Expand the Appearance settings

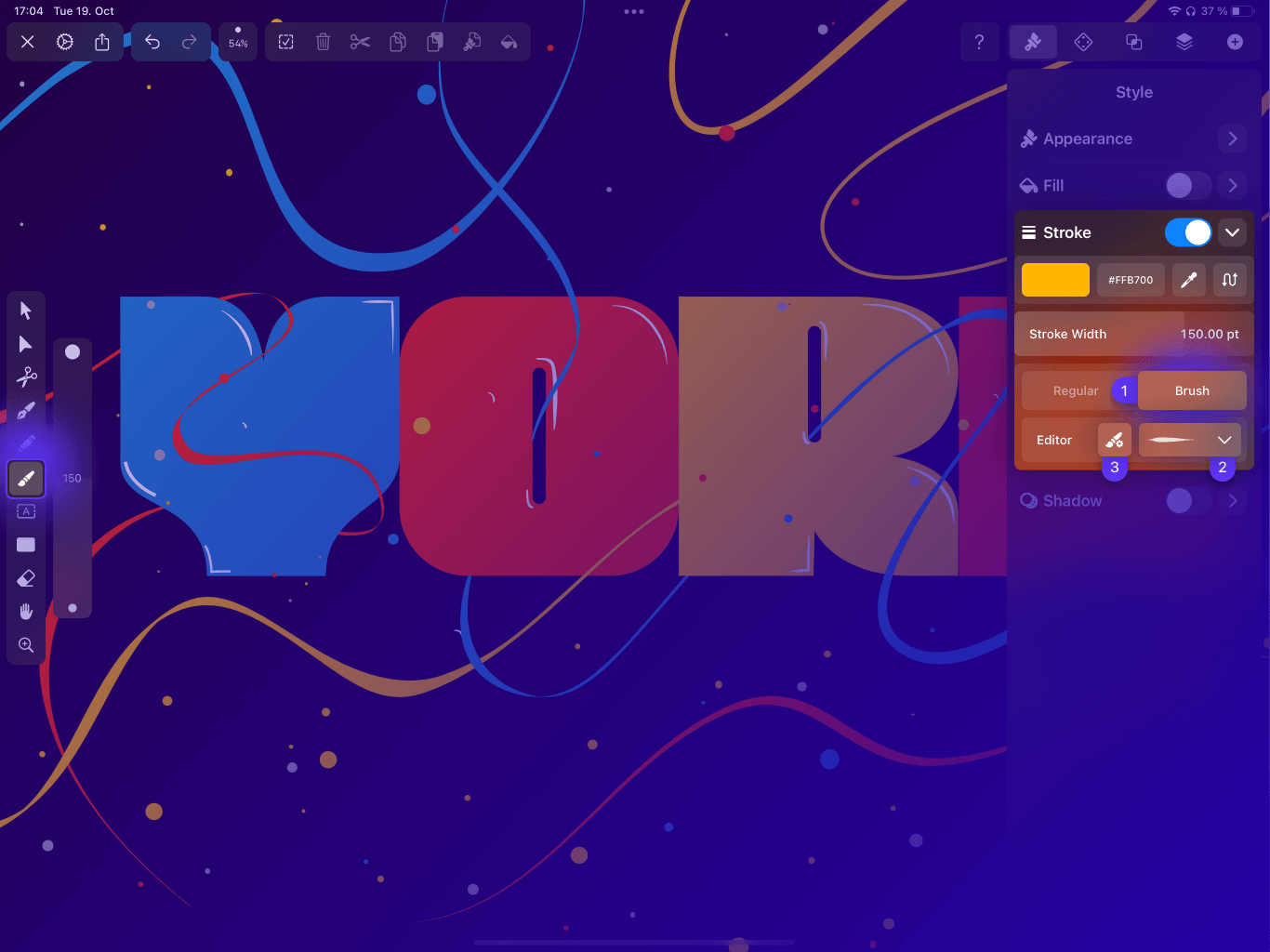tap(1232, 139)
